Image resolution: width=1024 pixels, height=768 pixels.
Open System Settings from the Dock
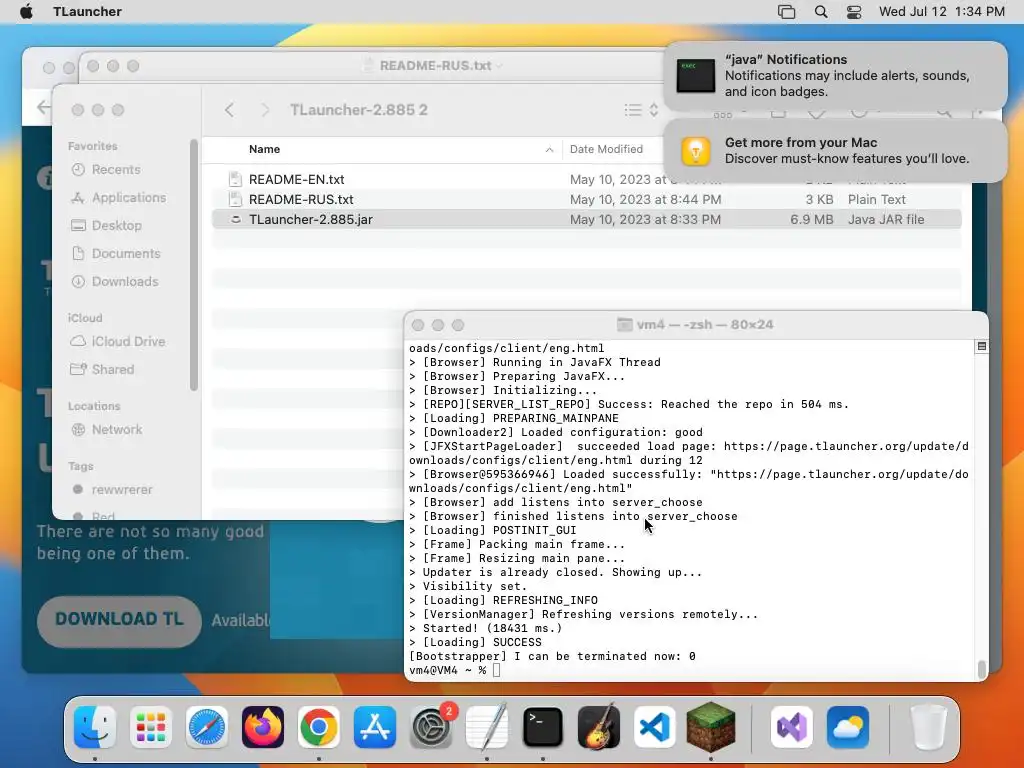coord(431,727)
